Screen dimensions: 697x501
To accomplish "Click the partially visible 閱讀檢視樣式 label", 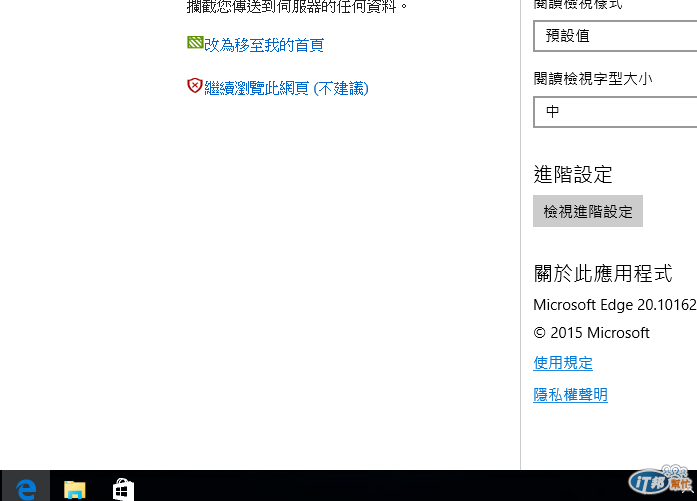I will [x=578, y=4].
